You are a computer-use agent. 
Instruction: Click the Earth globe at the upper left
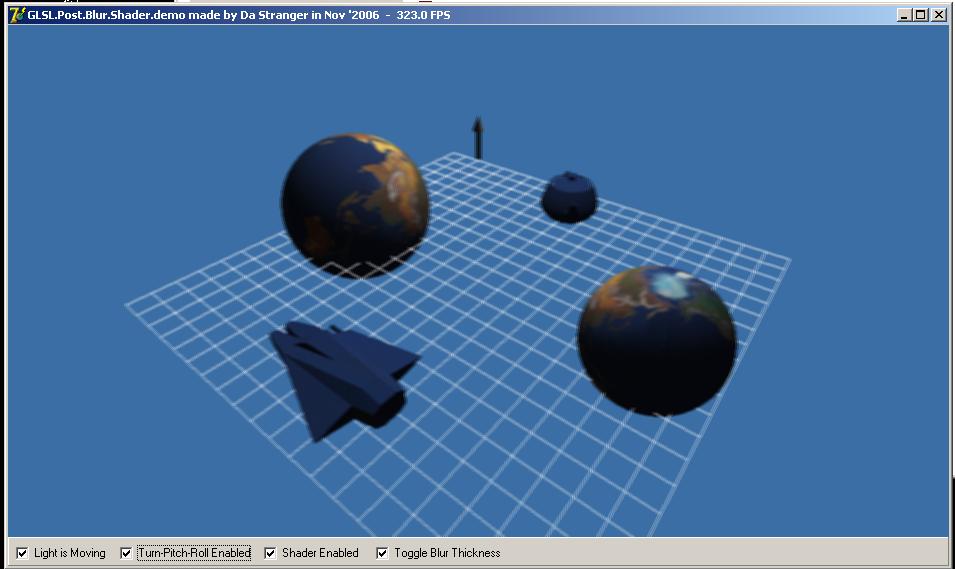click(356, 206)
